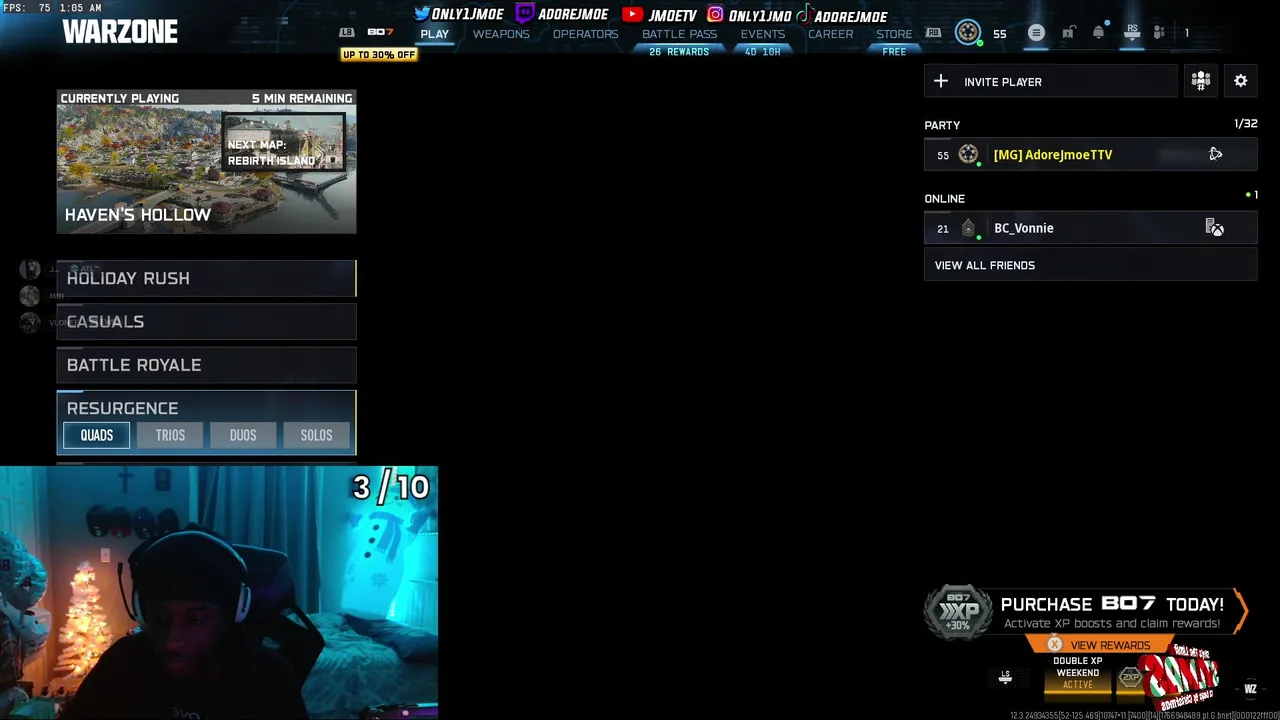Open notifications bell icon

tap(1099, 33)
